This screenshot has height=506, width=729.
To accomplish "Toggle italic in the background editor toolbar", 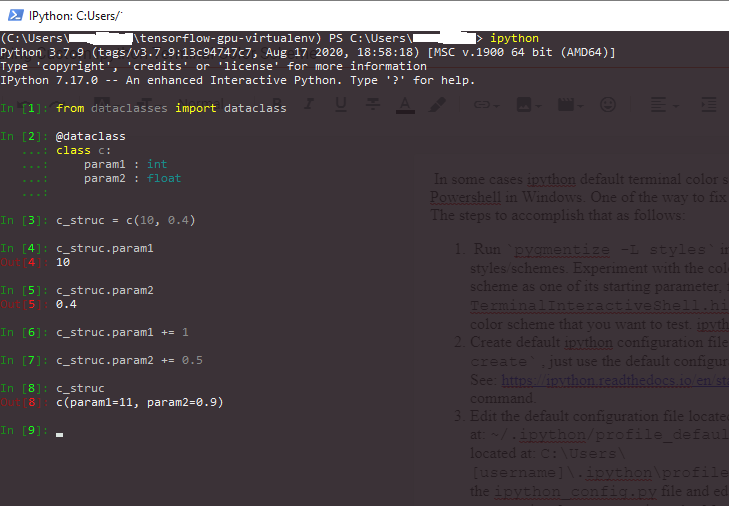I will [308, 104].
